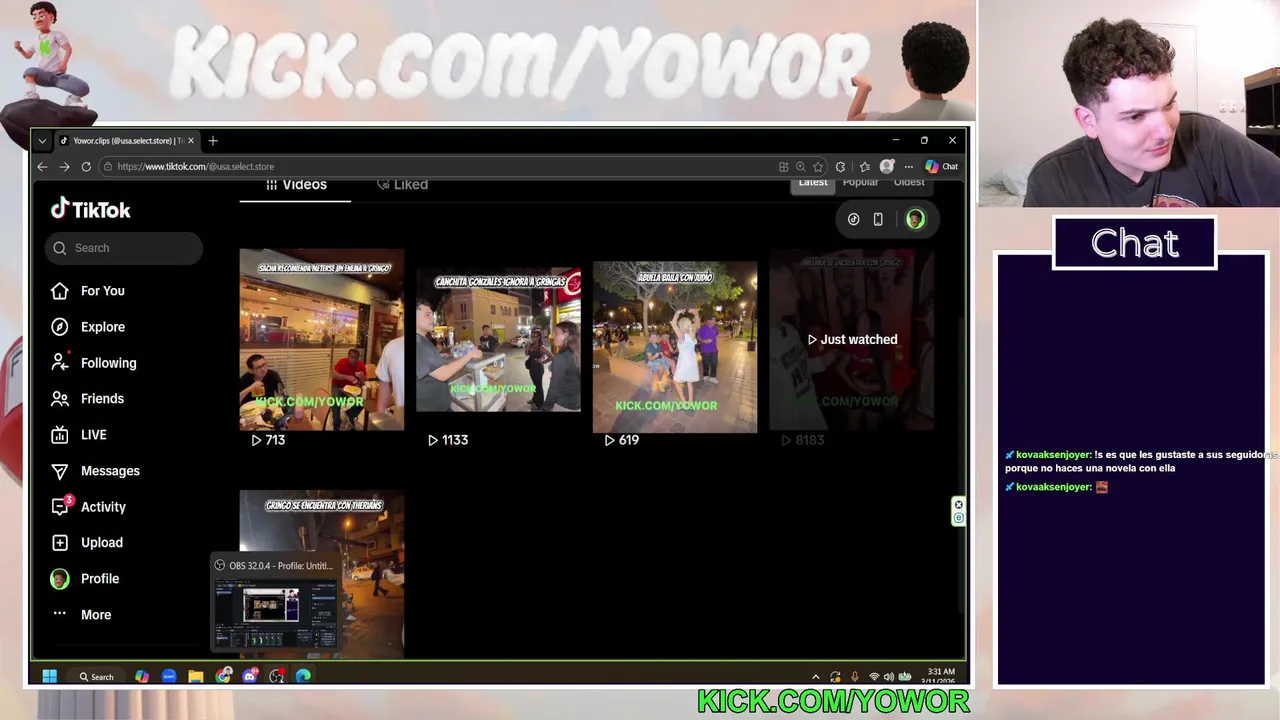
Task: Open the Edge browser profile icon
Action: coord(887,167)
